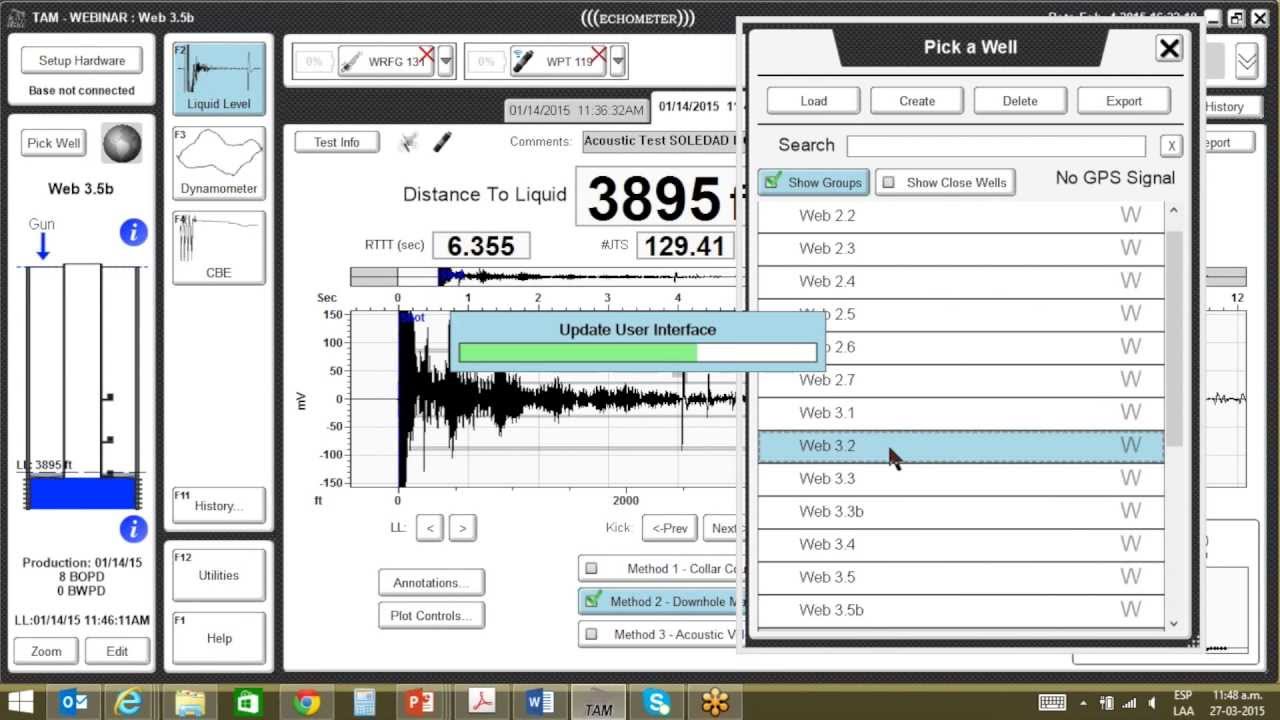This screenshot has width=1280, height=720.
Task: Uncheck Method 2 - Downhole Marker
Action: 593,601
